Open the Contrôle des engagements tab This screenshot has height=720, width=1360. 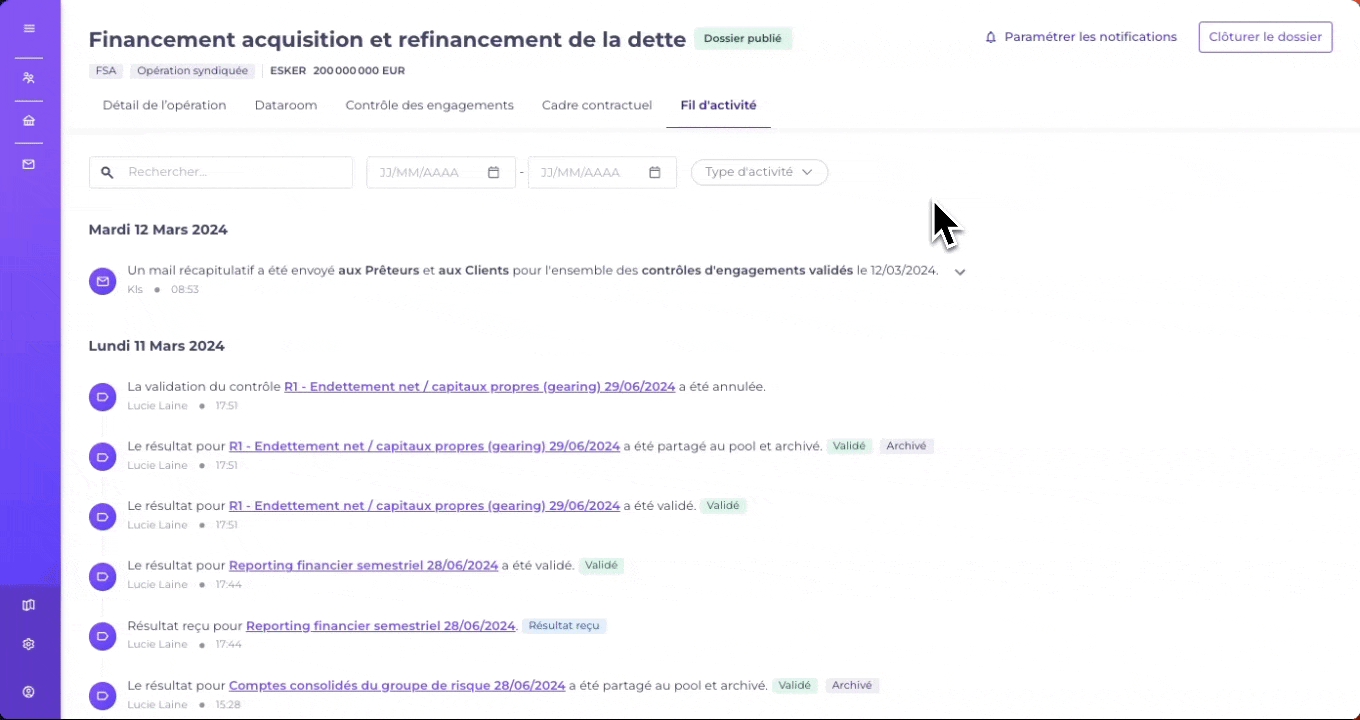pyautogui.click(x=429, y=105)
